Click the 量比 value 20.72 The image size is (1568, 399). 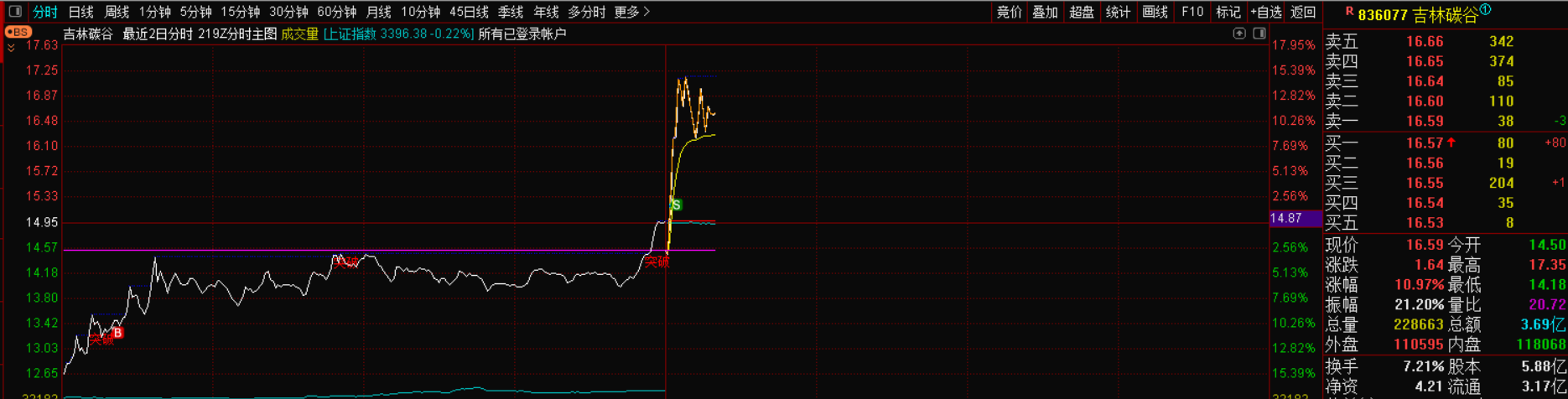click(1547, 305)
